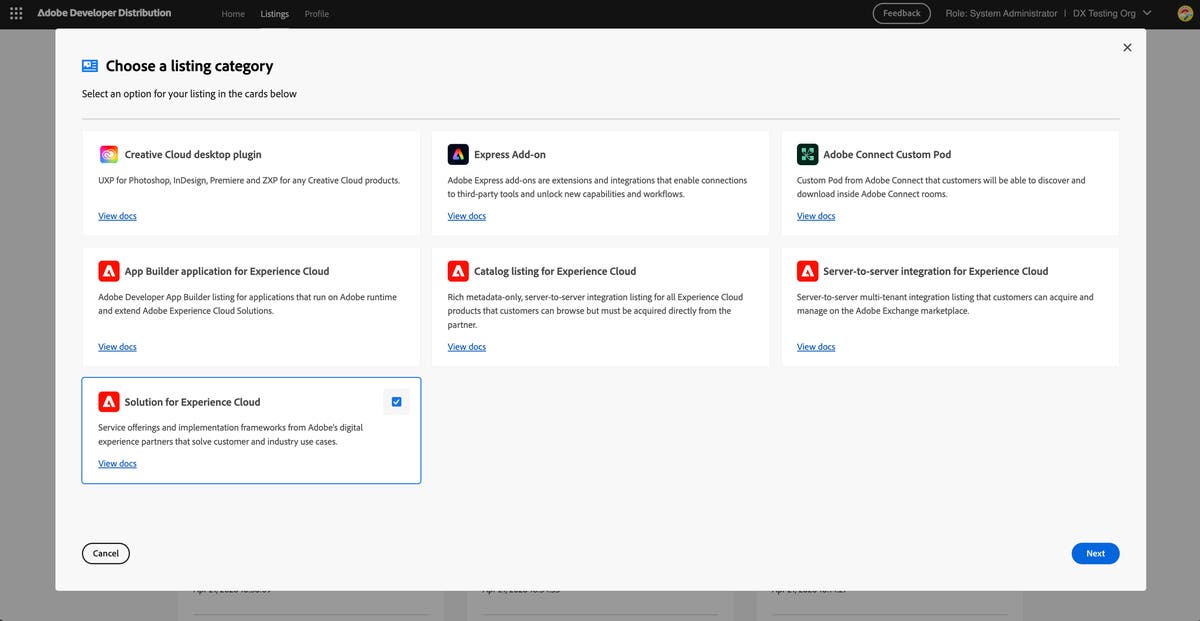Open View docs for Server-to-server integration

(816, 347)
